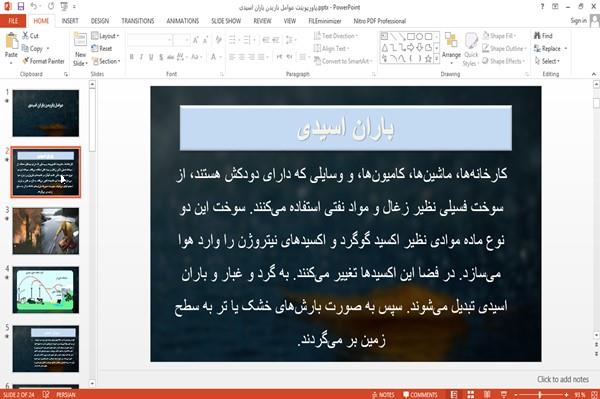The width and height of the screenshot is (600, 399).
Task: Click zoom in plus button
Action: (566, 394)
